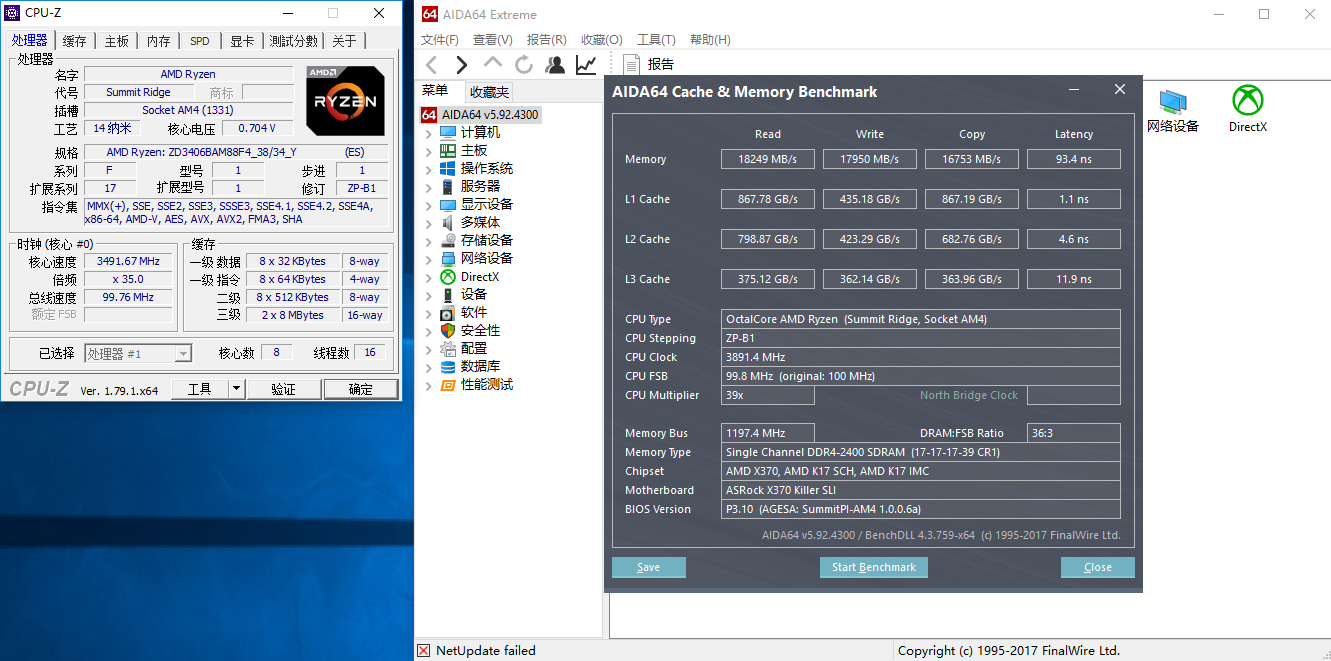Open the 网络设备 icon in right pane
The height and width of the screenshot is (661, 1331).
tap(1172, 109)
